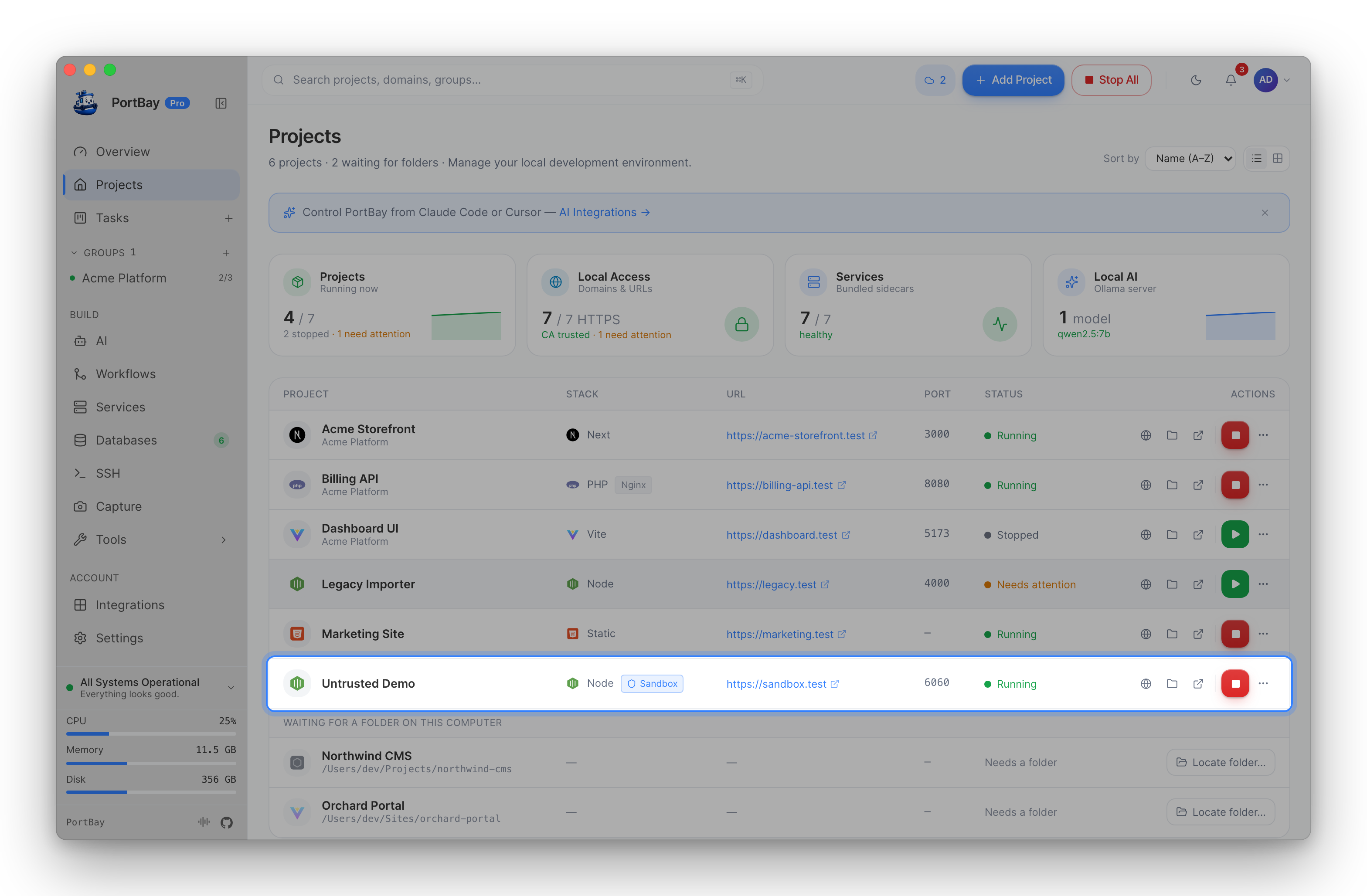This screenshot has height=896, width=1367.
Task: Open the Sort by Name dropdown
Action: pos(1190,159)
